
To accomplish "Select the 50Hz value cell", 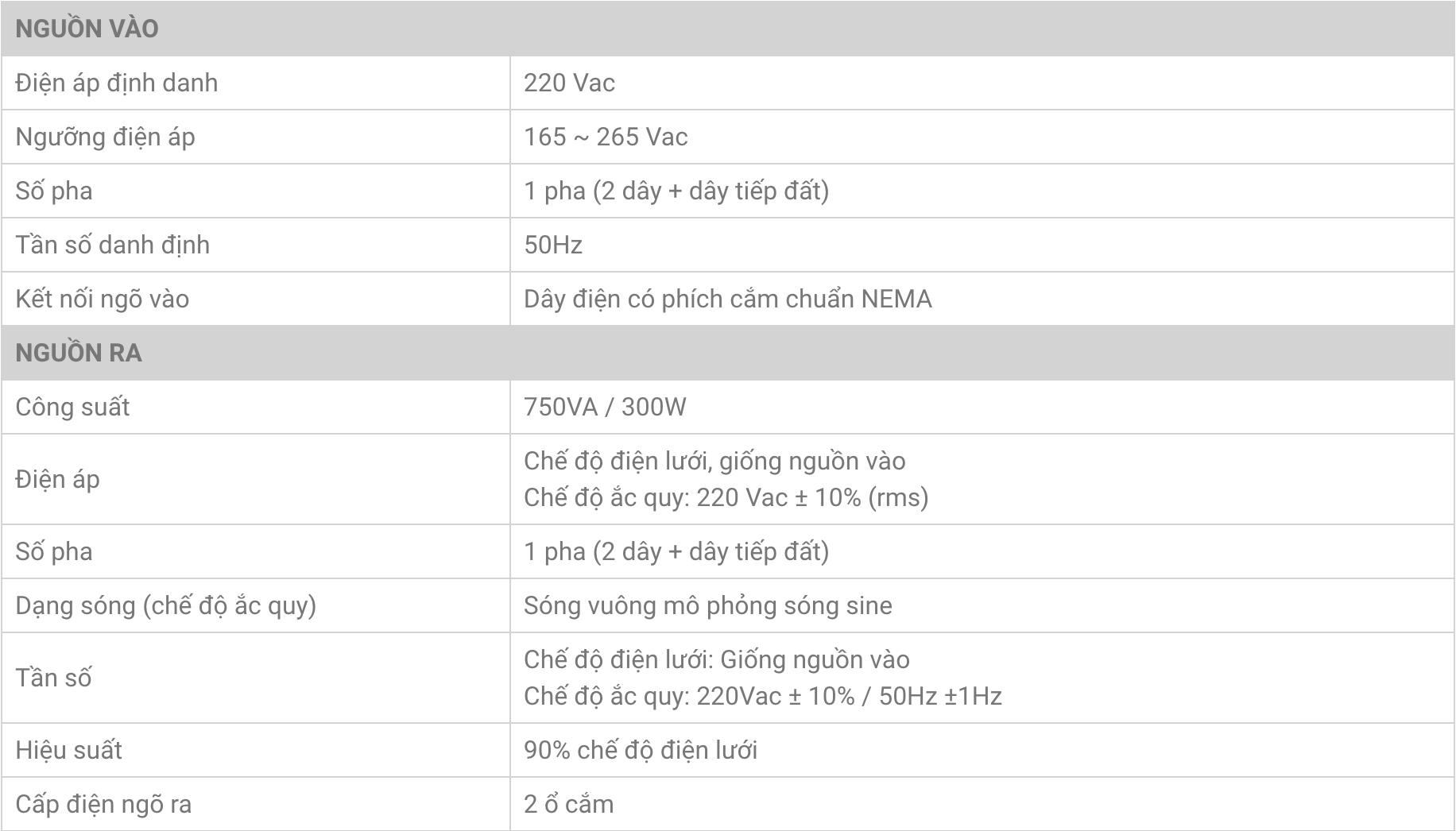I will pos(553,245).
